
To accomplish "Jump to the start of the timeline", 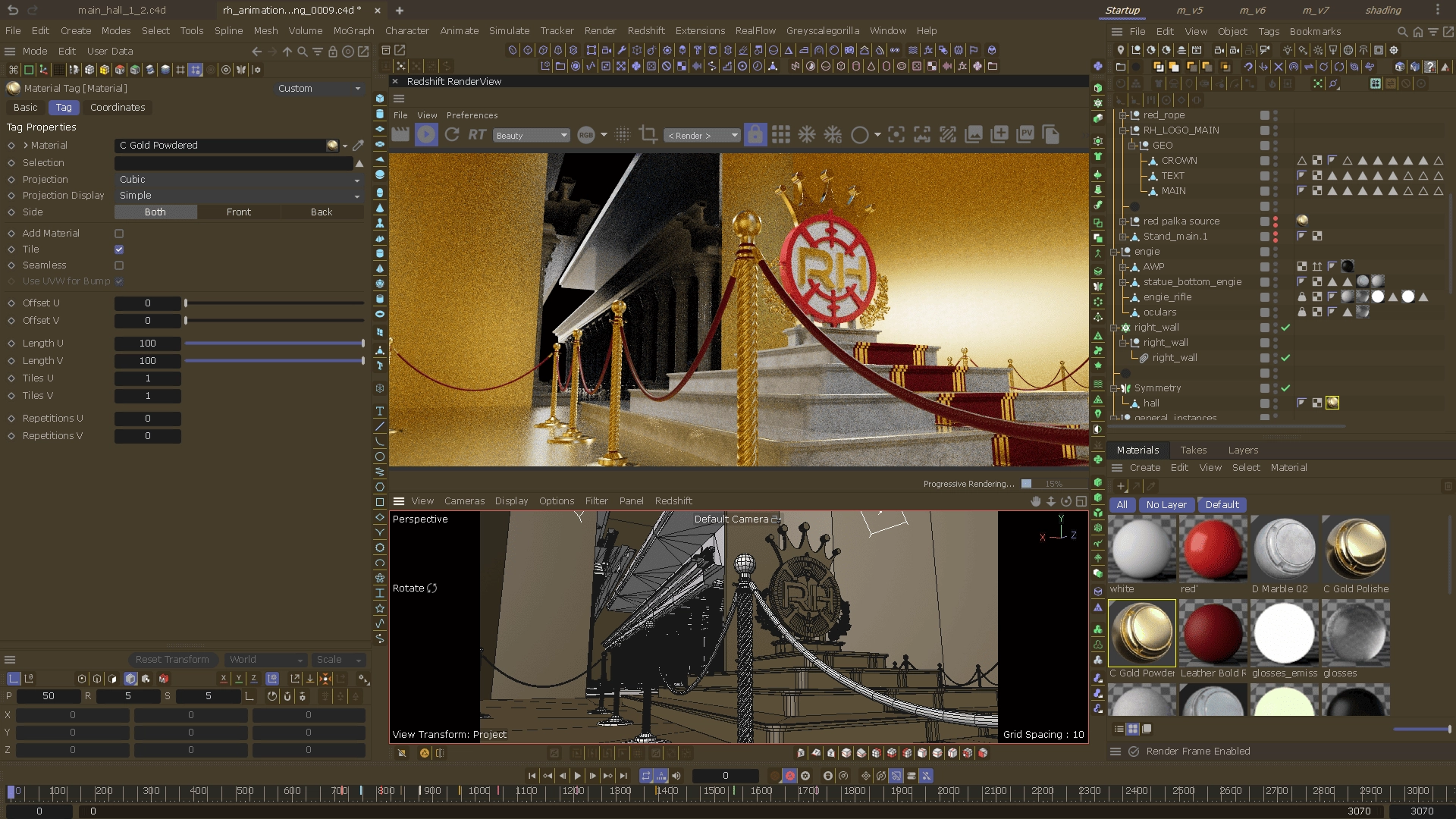I will (x=532, y=776).
